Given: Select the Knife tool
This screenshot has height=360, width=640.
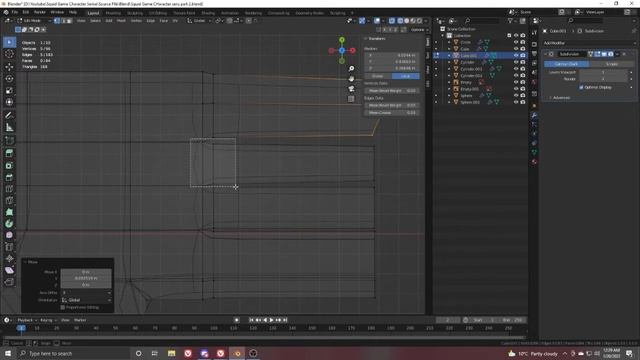Looking at the screenshot, I should (9, 200).
